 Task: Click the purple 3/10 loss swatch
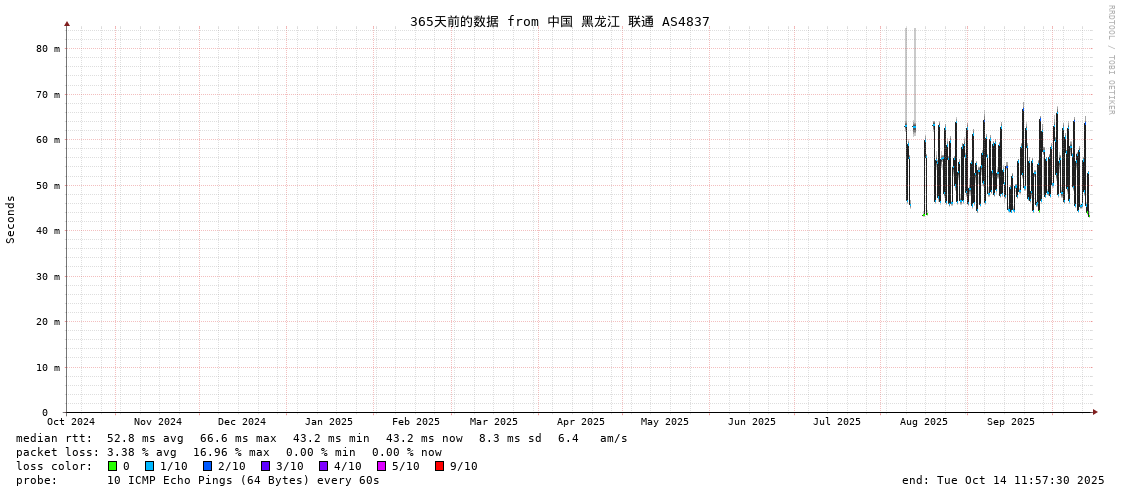coord(266,466)
